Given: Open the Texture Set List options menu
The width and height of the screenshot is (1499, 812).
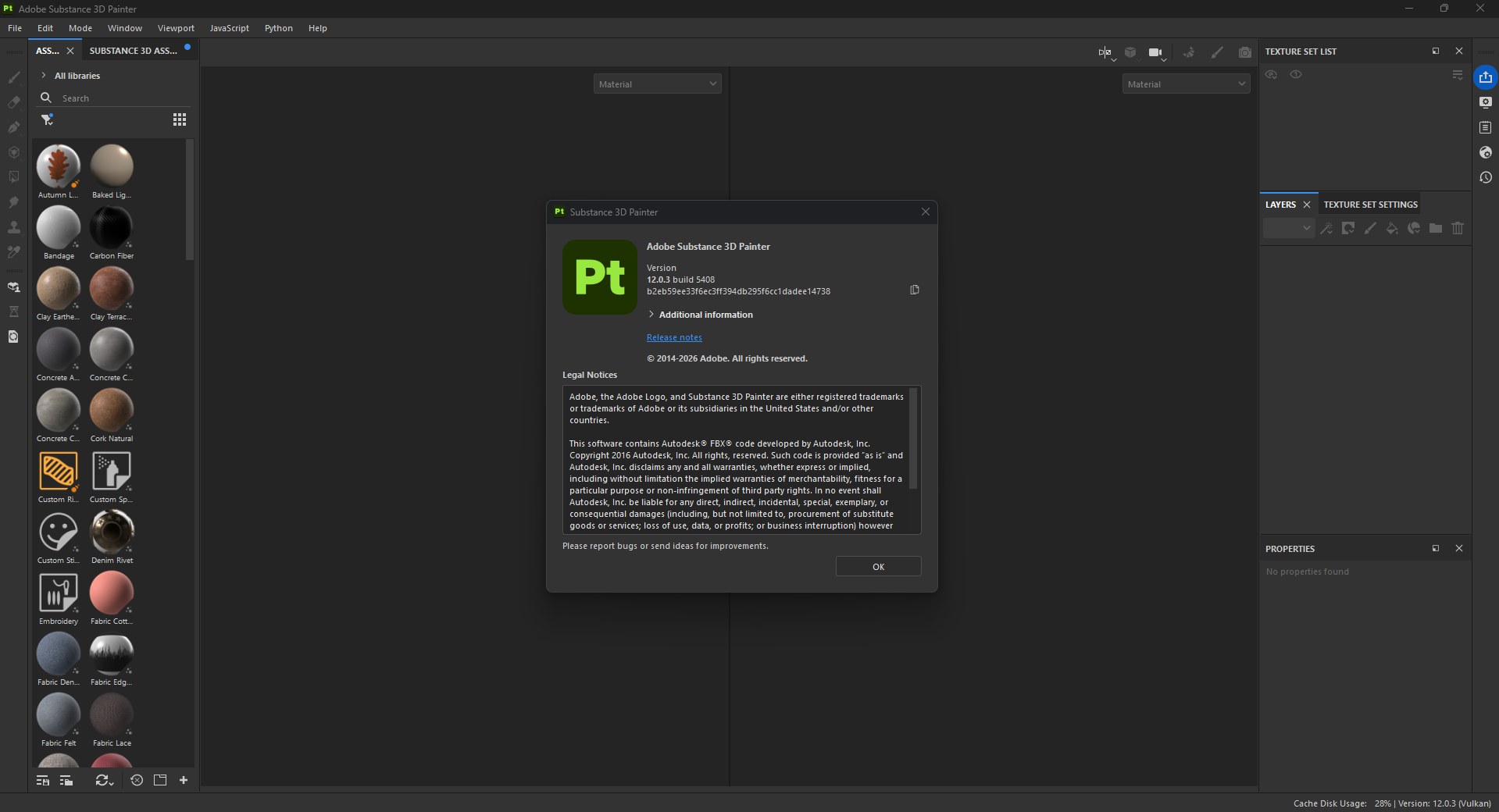Looking at the screenshot, I should (1458, 75).
